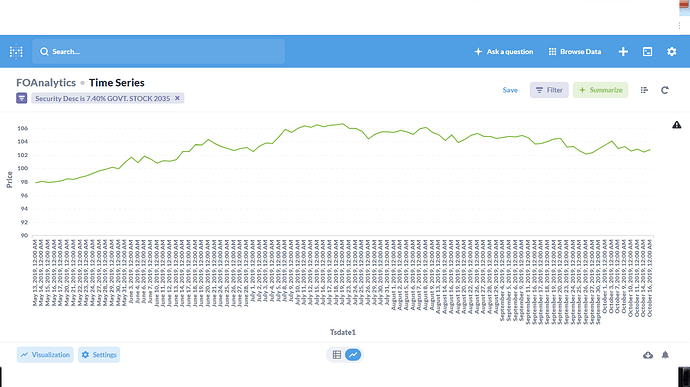Screen dimensions: 690x387
Task: Show the notebook editor icon
Action: (644, 90)
